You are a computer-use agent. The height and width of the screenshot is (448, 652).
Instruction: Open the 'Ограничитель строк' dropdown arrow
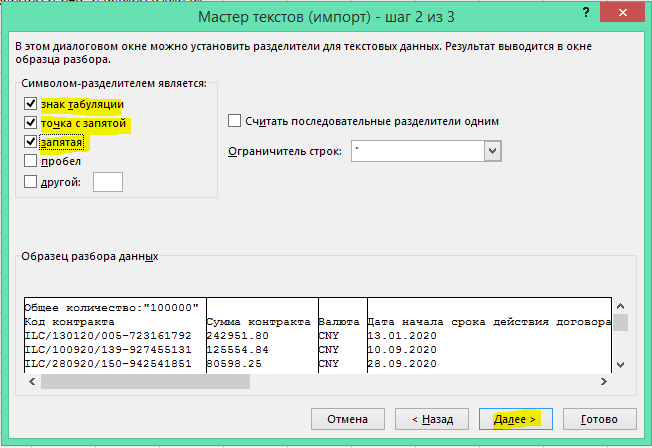[x=491, y=150]
